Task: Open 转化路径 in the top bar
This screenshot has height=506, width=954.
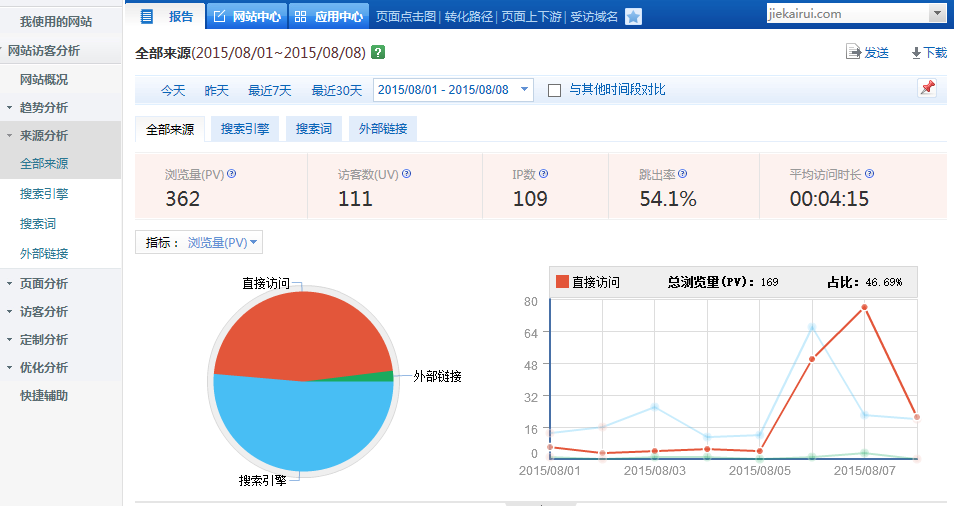Action: coord(468,16)
